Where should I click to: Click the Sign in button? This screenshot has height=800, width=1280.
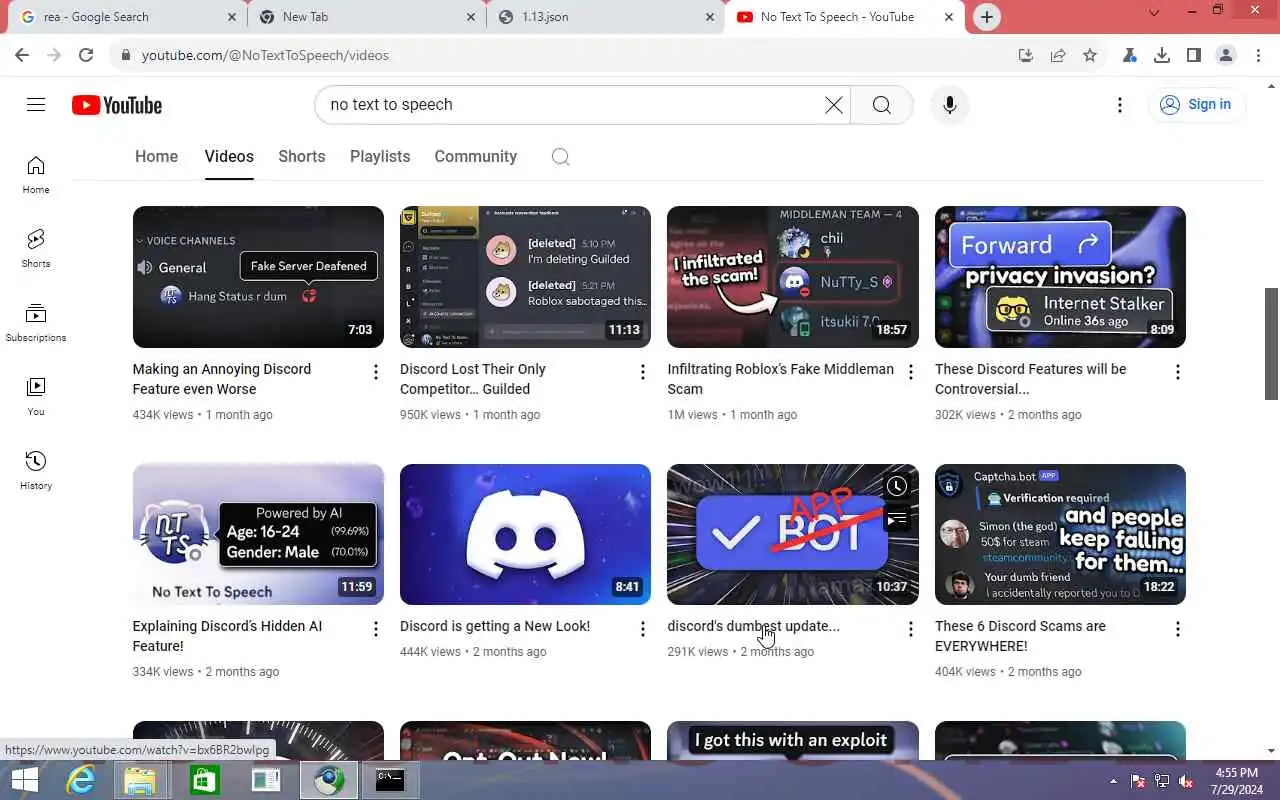(1196, 105)
